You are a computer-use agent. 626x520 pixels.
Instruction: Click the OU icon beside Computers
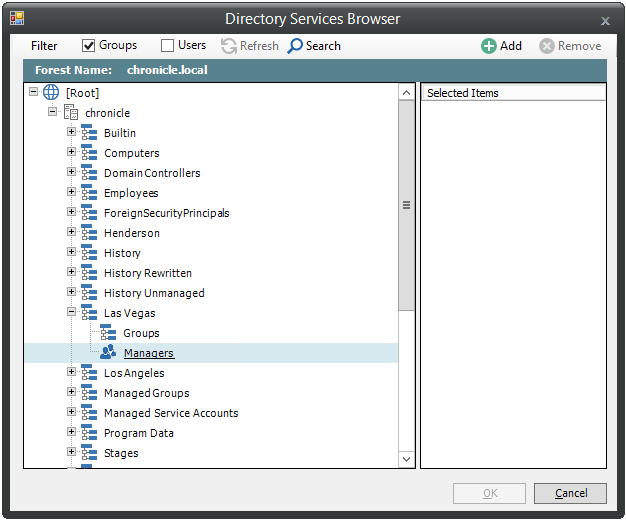coord(89,153)
